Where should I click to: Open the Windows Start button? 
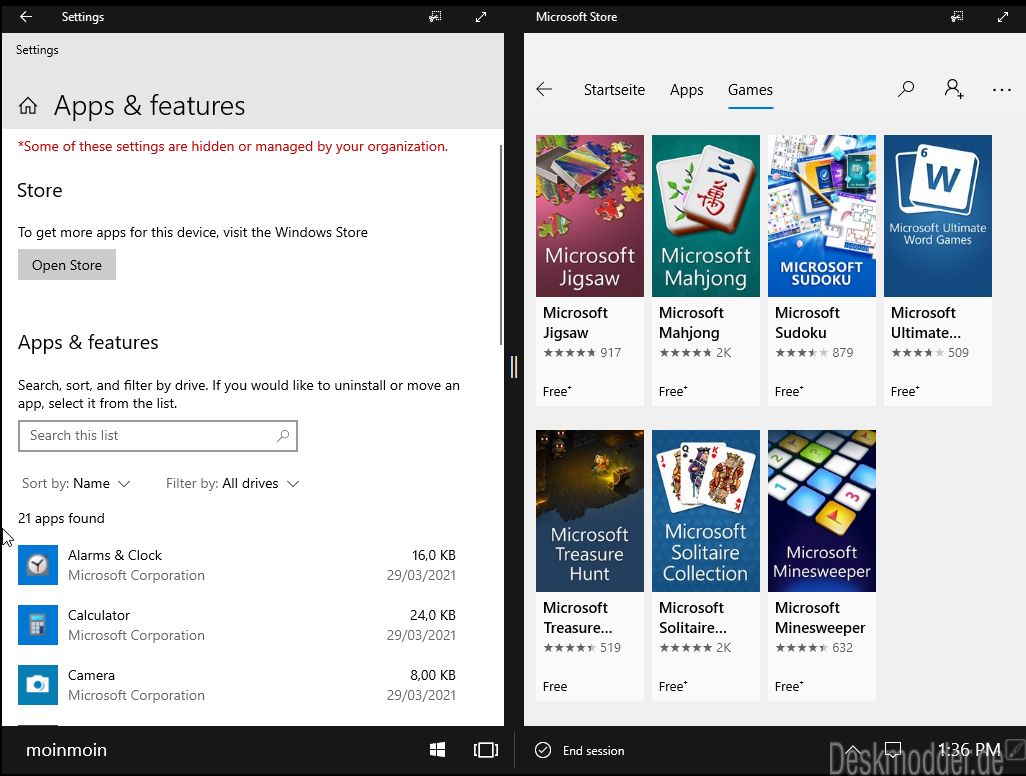(x=437, y=750)
